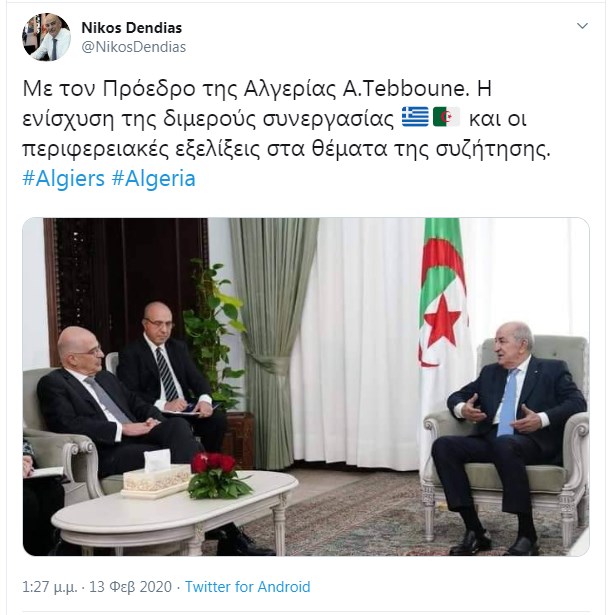Open the attached meeting photo
The image size is (611, 615).
(x=306, y=387)
